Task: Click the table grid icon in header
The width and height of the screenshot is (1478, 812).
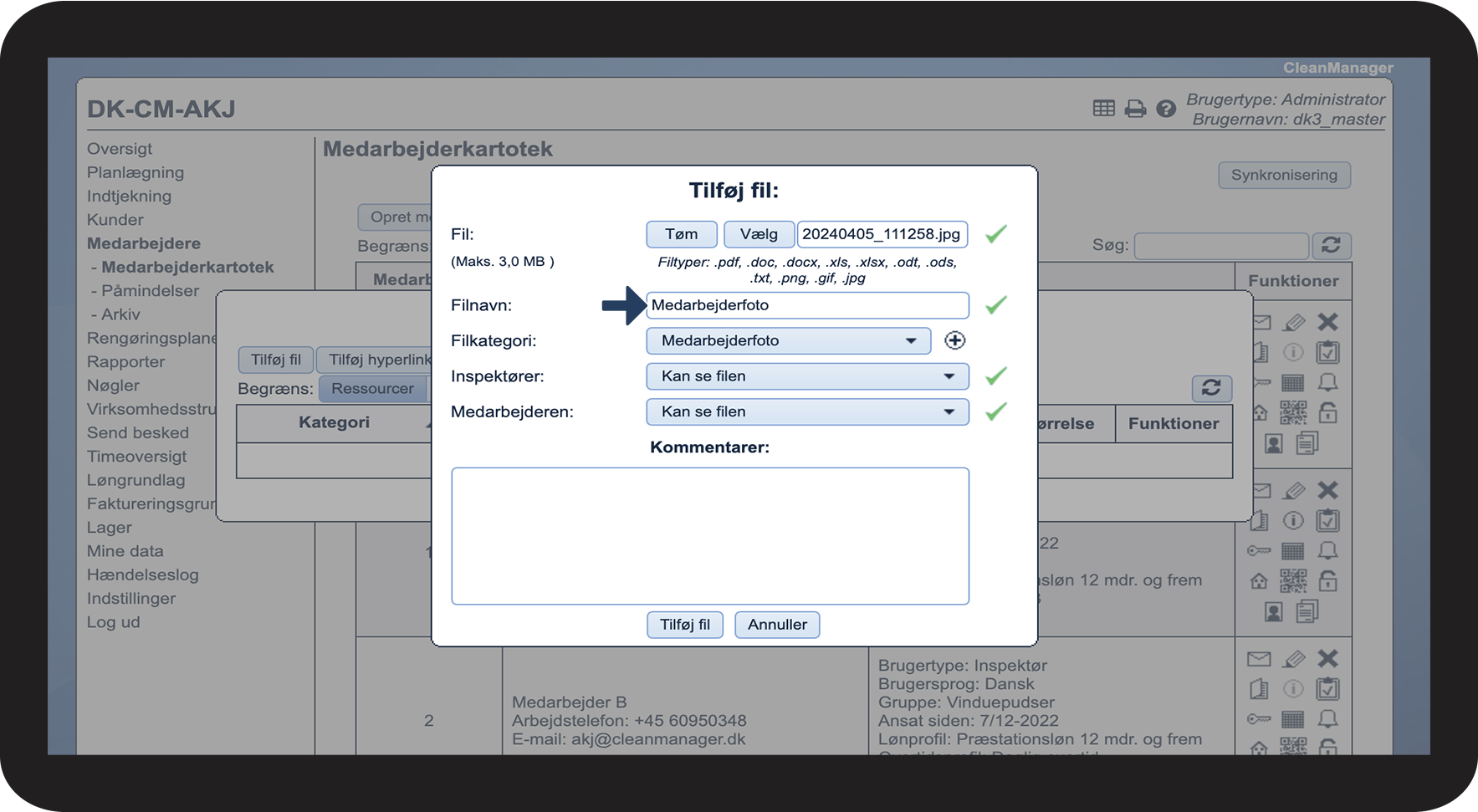Action: tap(1103, 109)
